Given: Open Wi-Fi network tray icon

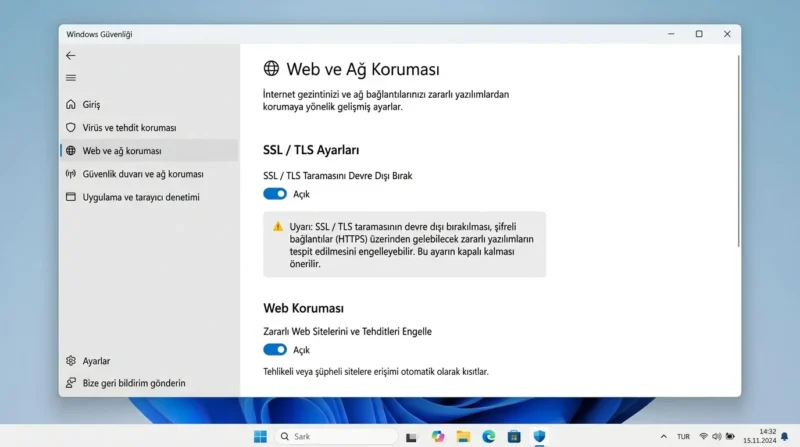Looking at the screenshot, I should tap(704, 436).
